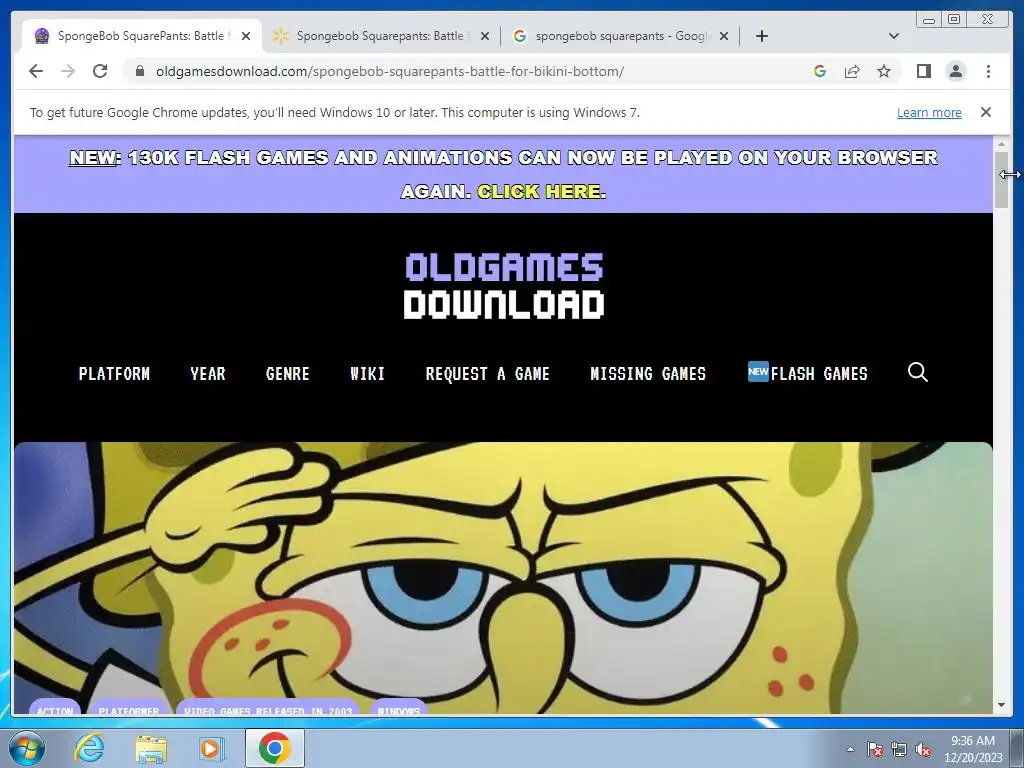Open REQUEST A GAME page
1024x768 pixels.
488,374
